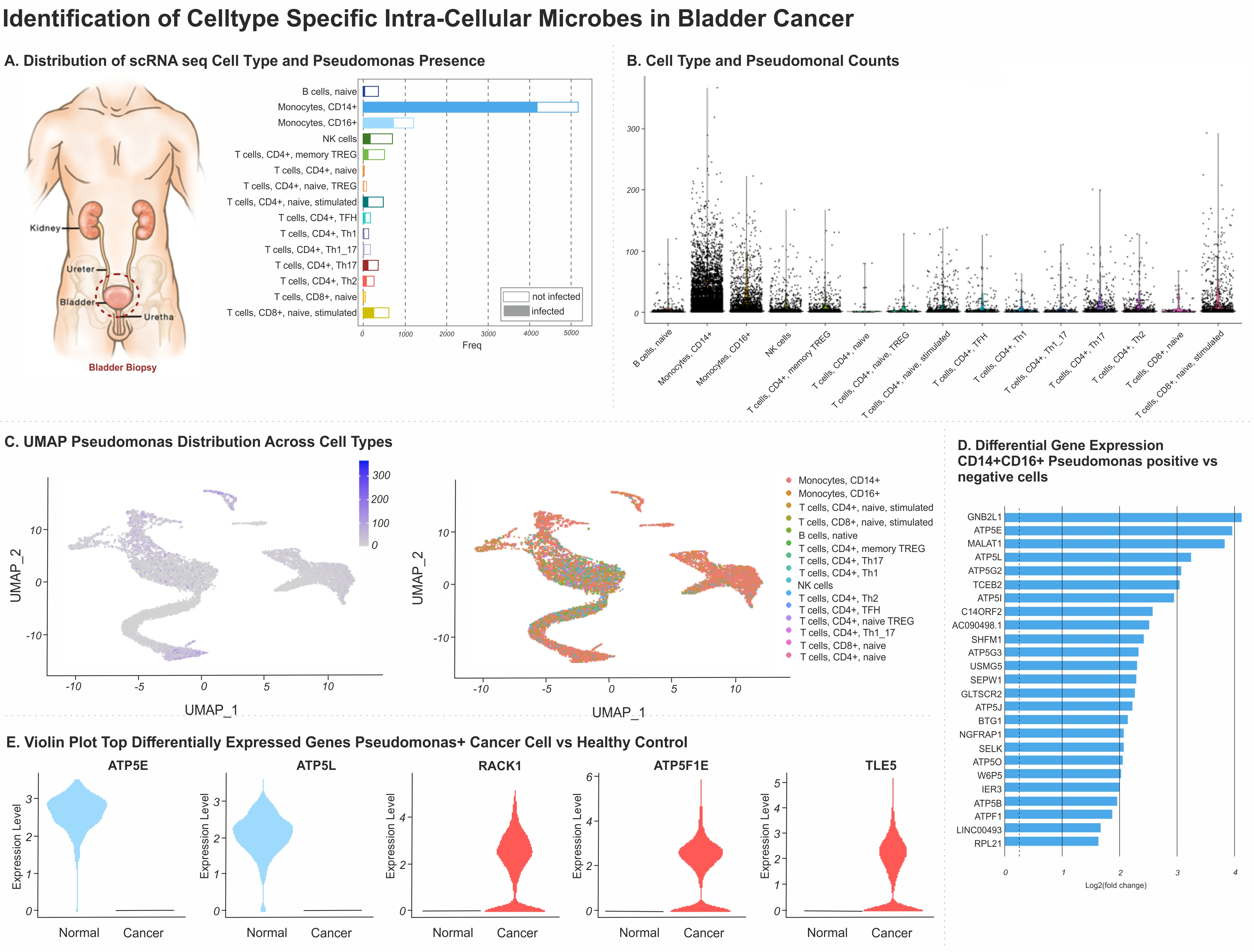
Task: Click the GNB2L1 bar in panel D
Action: tap(1122, 517)
